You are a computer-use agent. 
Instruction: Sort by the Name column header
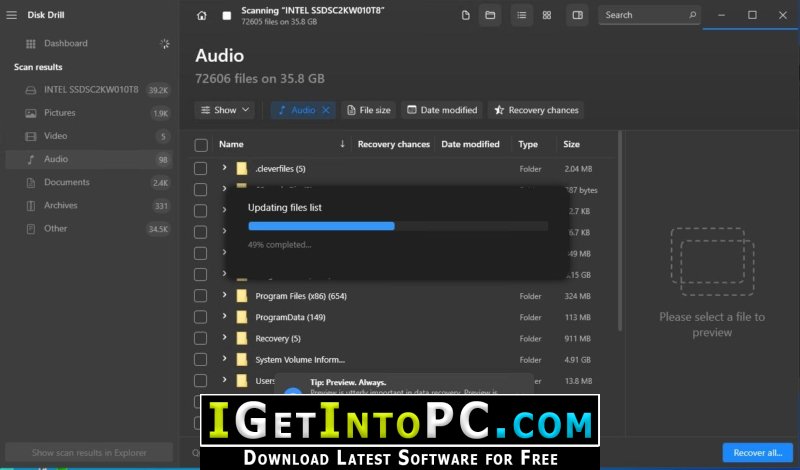click(x=231, y=144)
